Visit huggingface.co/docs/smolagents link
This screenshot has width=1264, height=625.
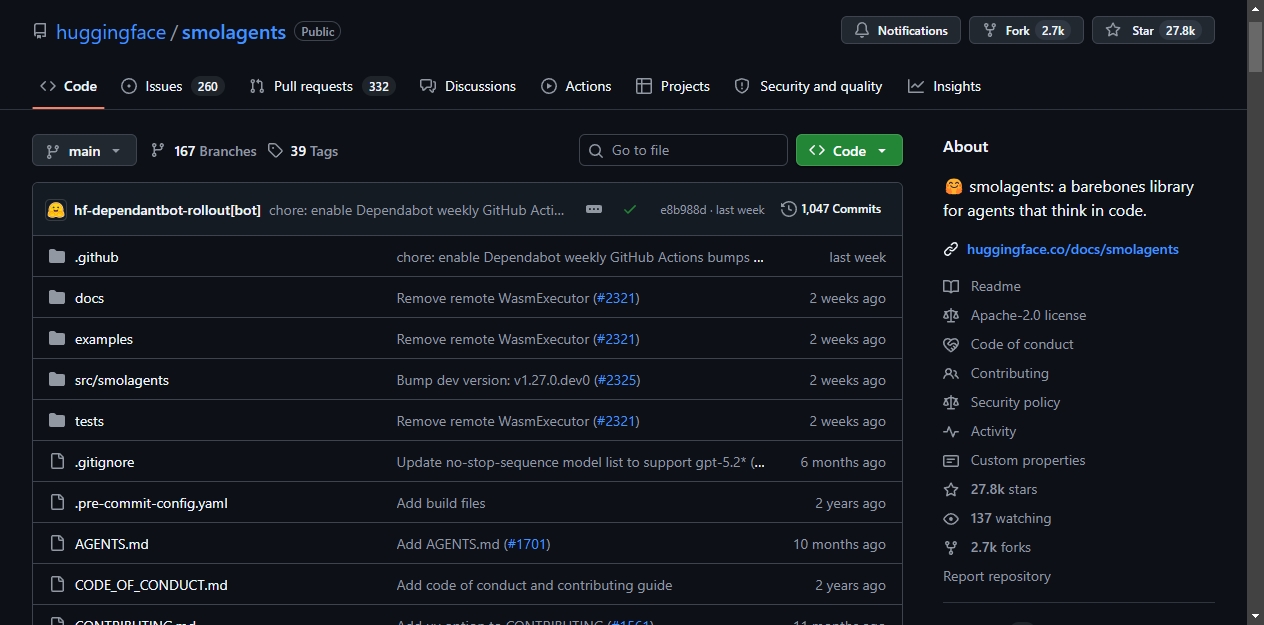pos(1073,249)
